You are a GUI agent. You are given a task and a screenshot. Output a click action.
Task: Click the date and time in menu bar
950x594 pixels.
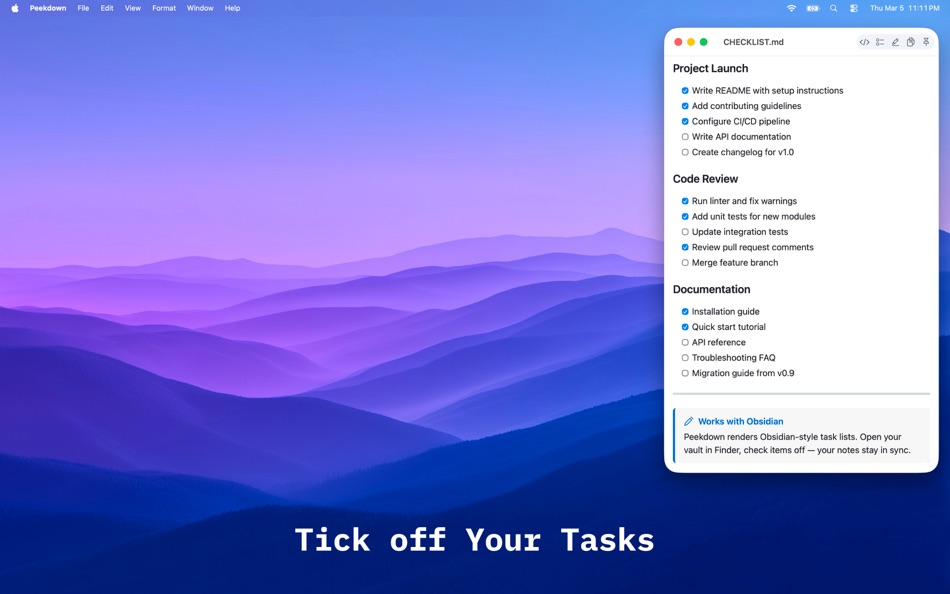pos(905,8)
